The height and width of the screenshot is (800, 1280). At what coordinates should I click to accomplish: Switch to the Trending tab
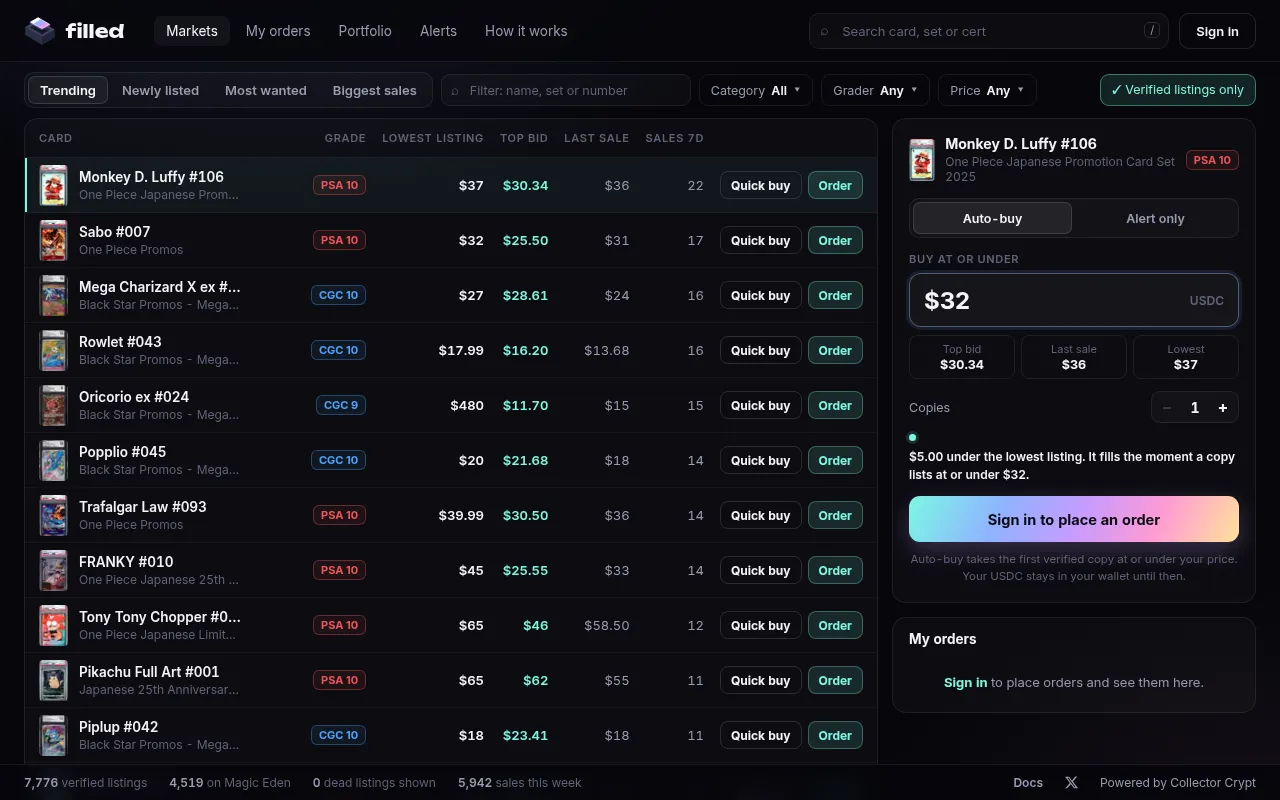click(x=68, y=90)
